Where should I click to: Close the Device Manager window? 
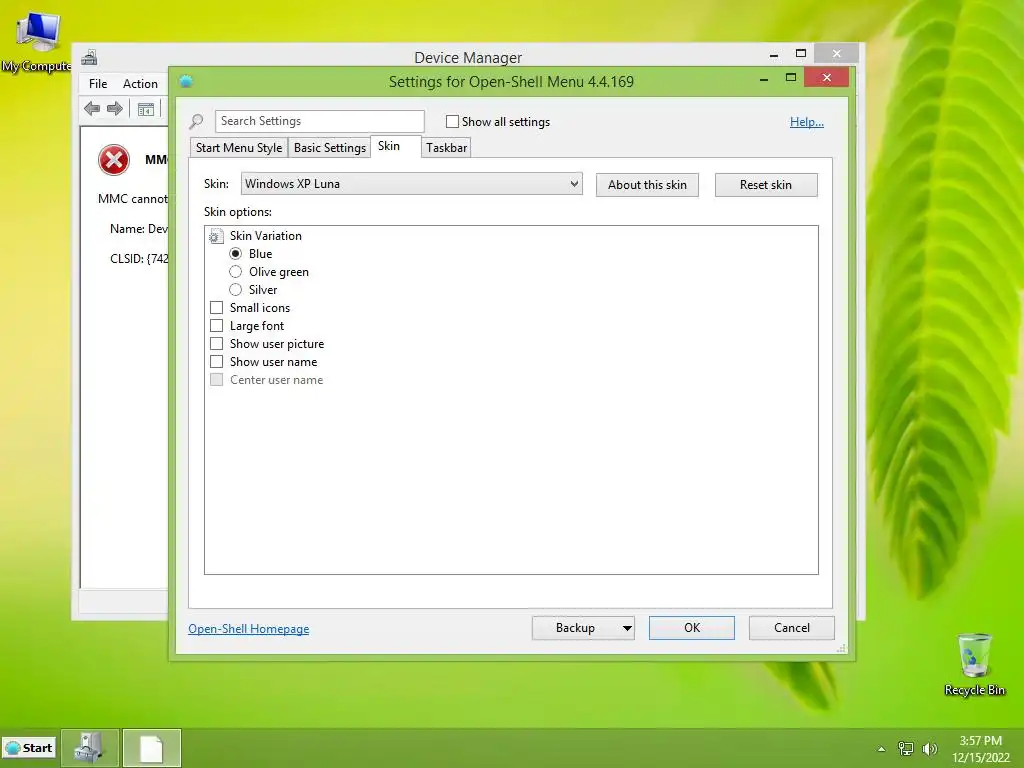pyautogui.click(x=837, y=54)
